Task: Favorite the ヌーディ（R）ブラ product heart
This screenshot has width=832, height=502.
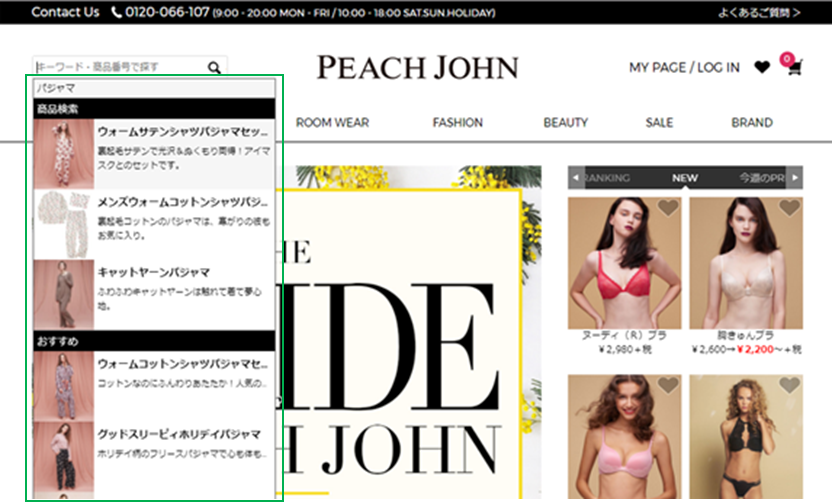Action: [668, 207]
